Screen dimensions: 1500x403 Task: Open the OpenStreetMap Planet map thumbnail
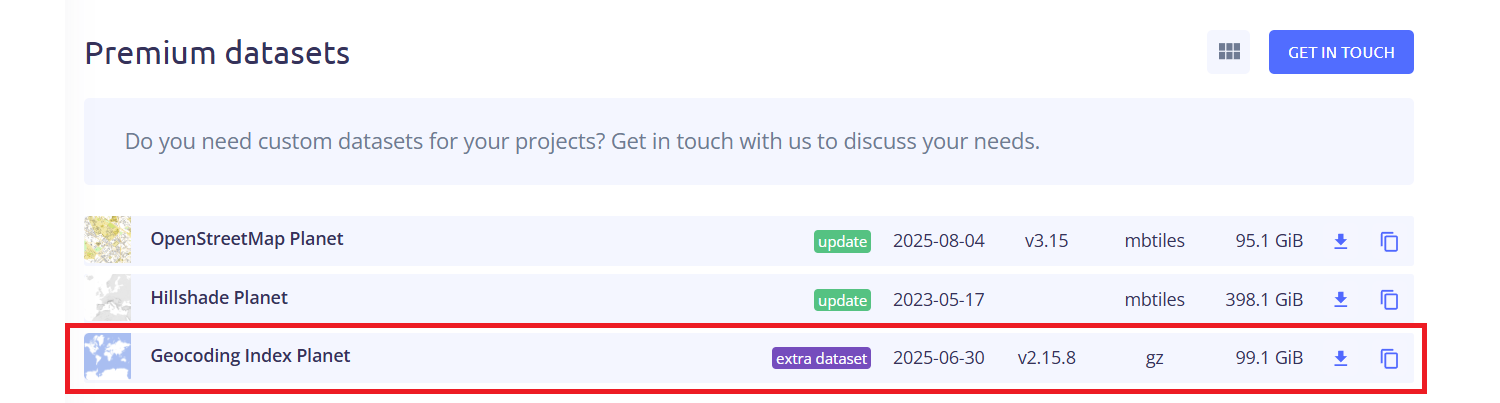[108, 240]
